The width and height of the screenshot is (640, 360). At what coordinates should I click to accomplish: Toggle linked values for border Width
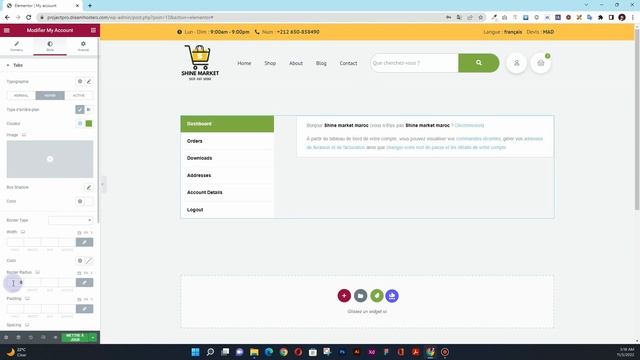tap(84, 242)
